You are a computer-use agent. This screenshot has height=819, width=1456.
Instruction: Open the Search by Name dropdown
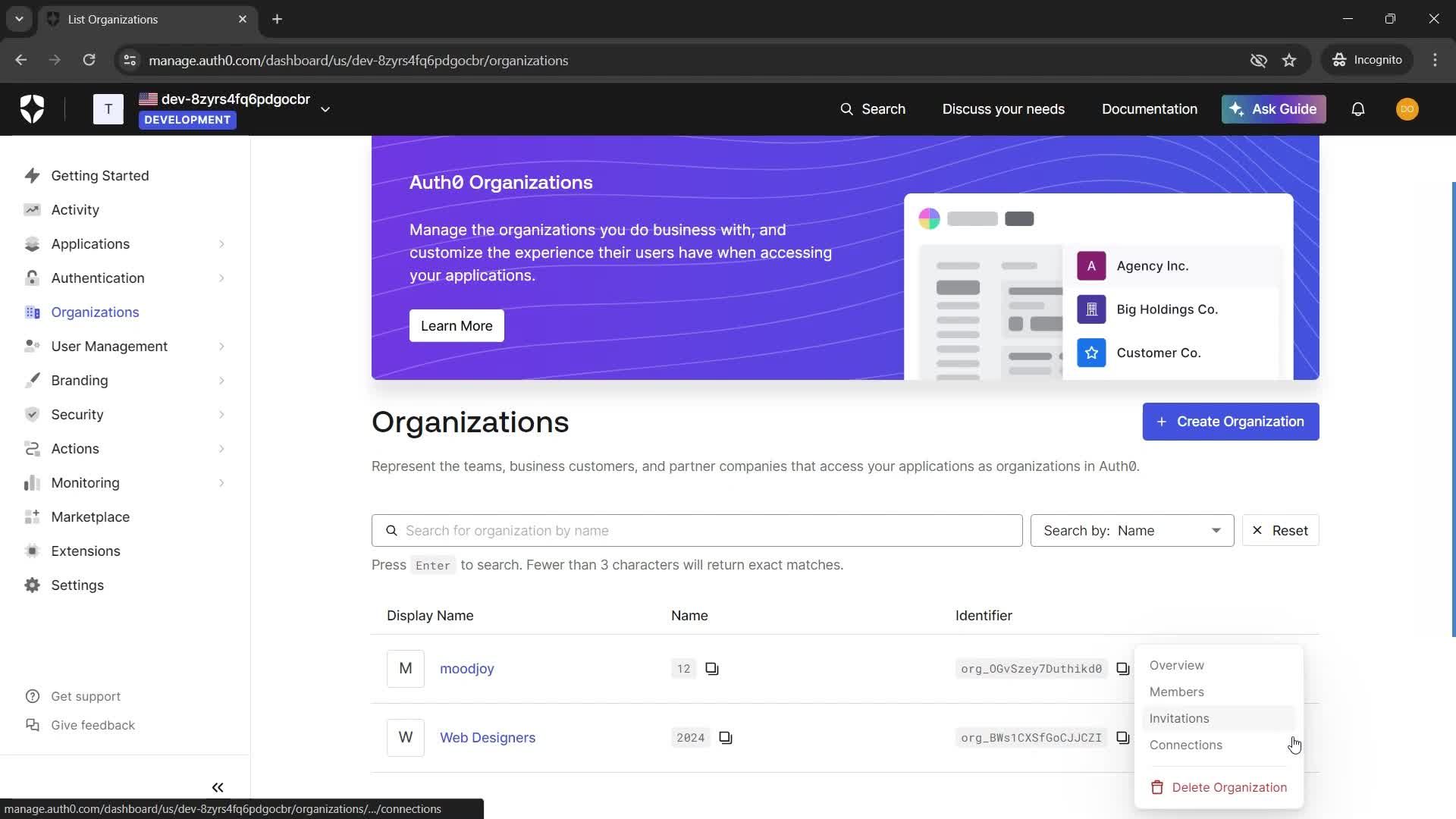pyautogui.click(x=1132, y=531)
